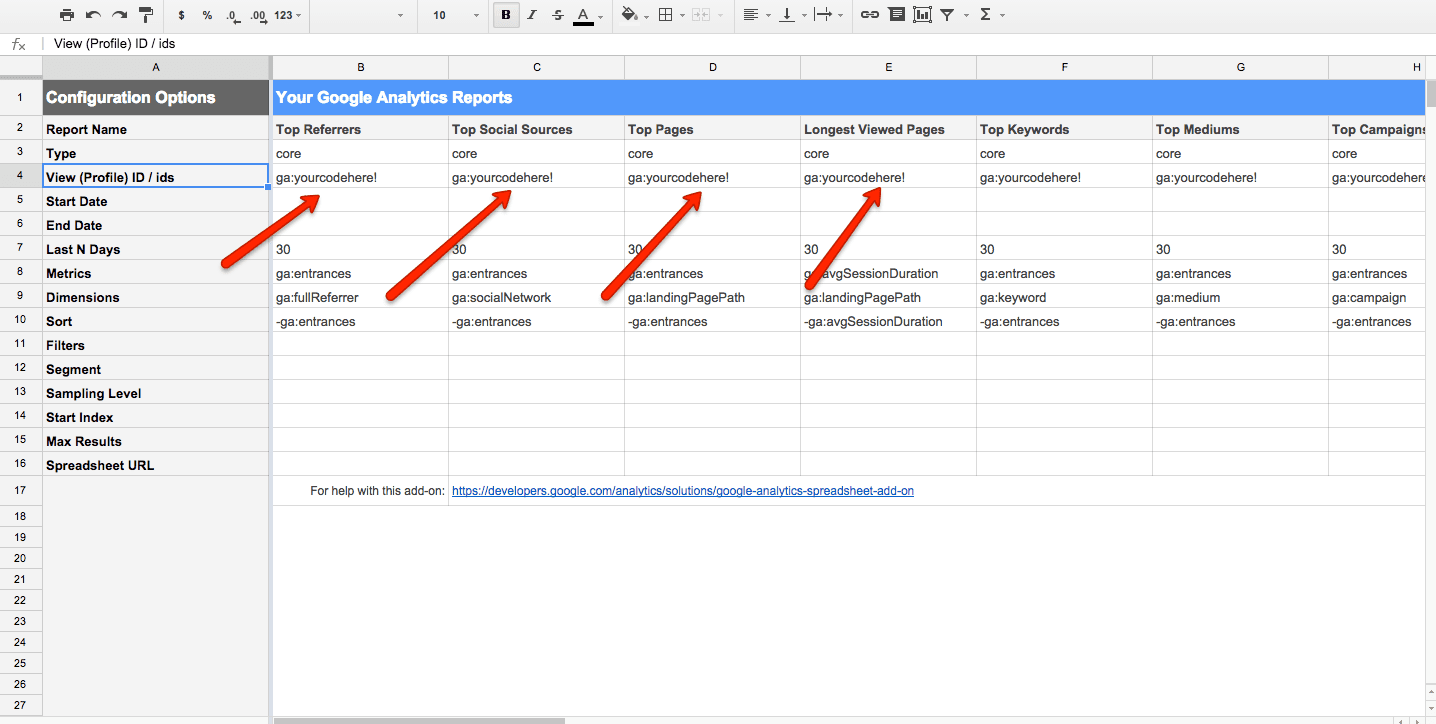Click the Print icon
This screenshot has height=724, width=1436.
point(67,15)
